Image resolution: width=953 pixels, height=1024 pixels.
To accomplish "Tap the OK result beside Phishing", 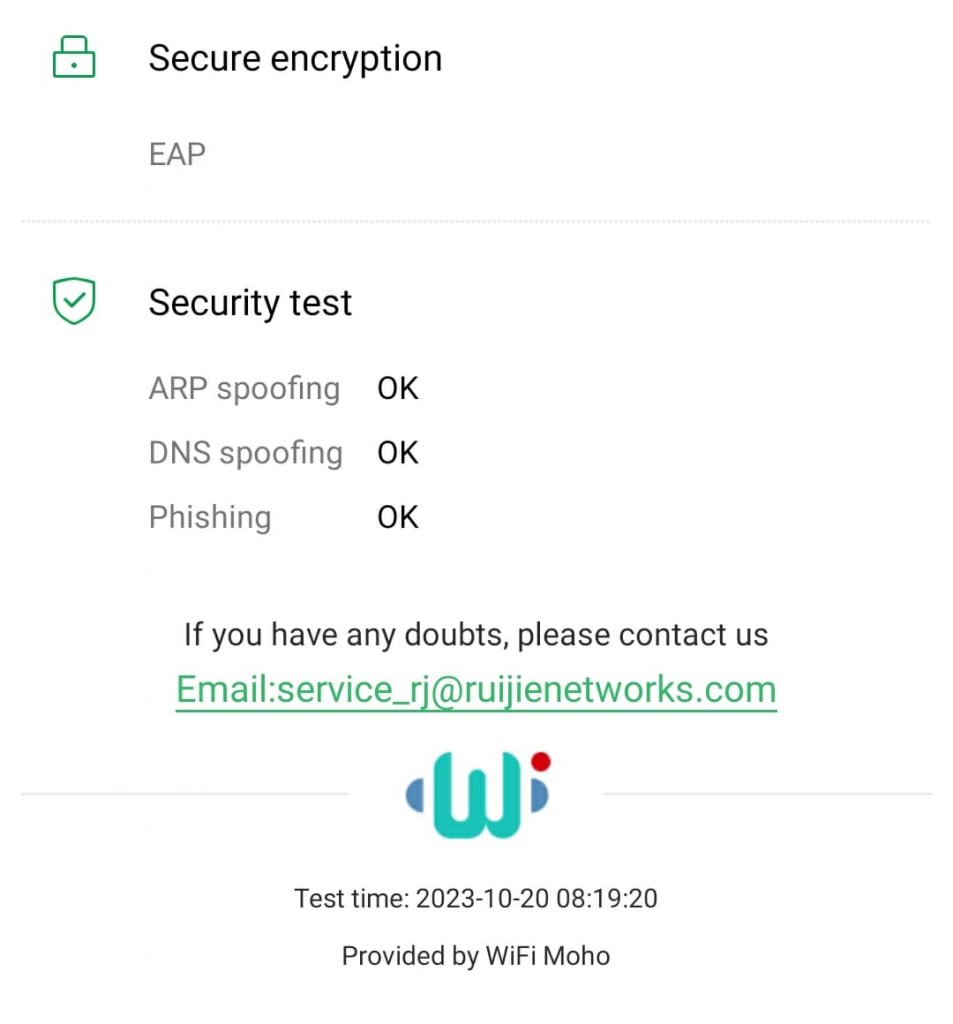I will pos(397,517).
